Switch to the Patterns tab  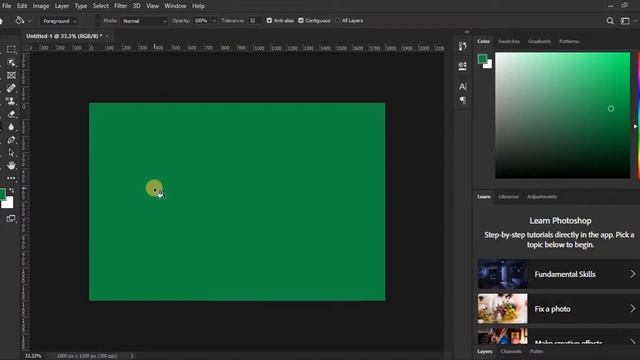(x=569, y=41)
